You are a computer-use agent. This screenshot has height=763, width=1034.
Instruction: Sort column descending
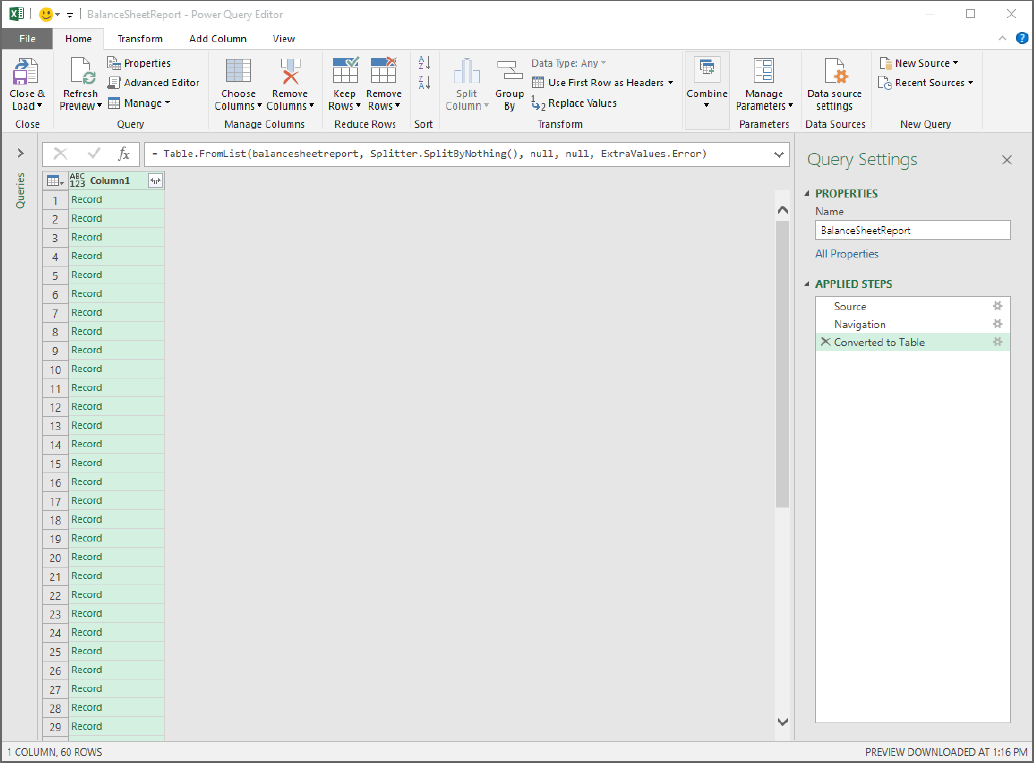pos(424,82)
